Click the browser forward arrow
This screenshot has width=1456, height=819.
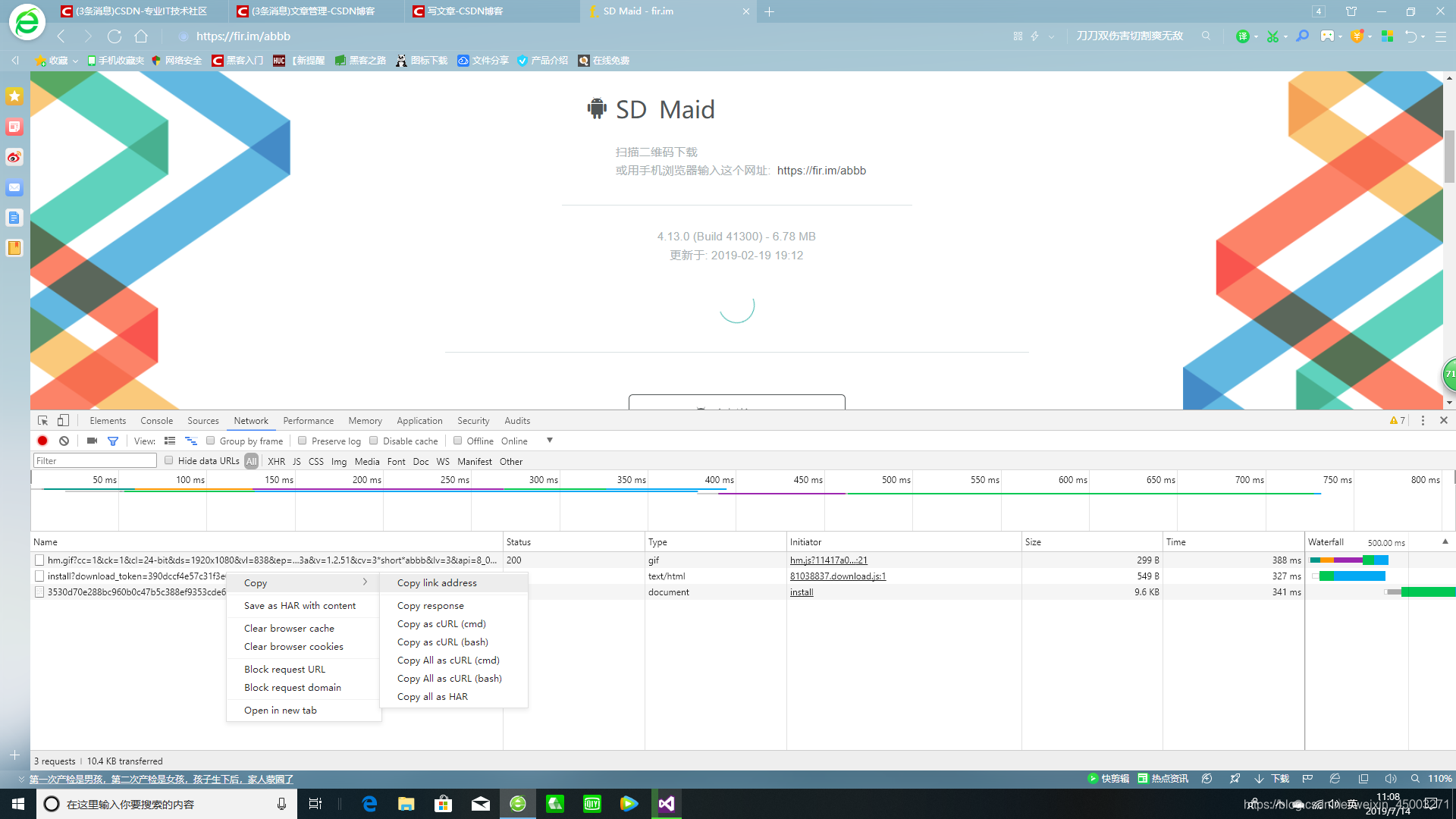pos(88,36)
